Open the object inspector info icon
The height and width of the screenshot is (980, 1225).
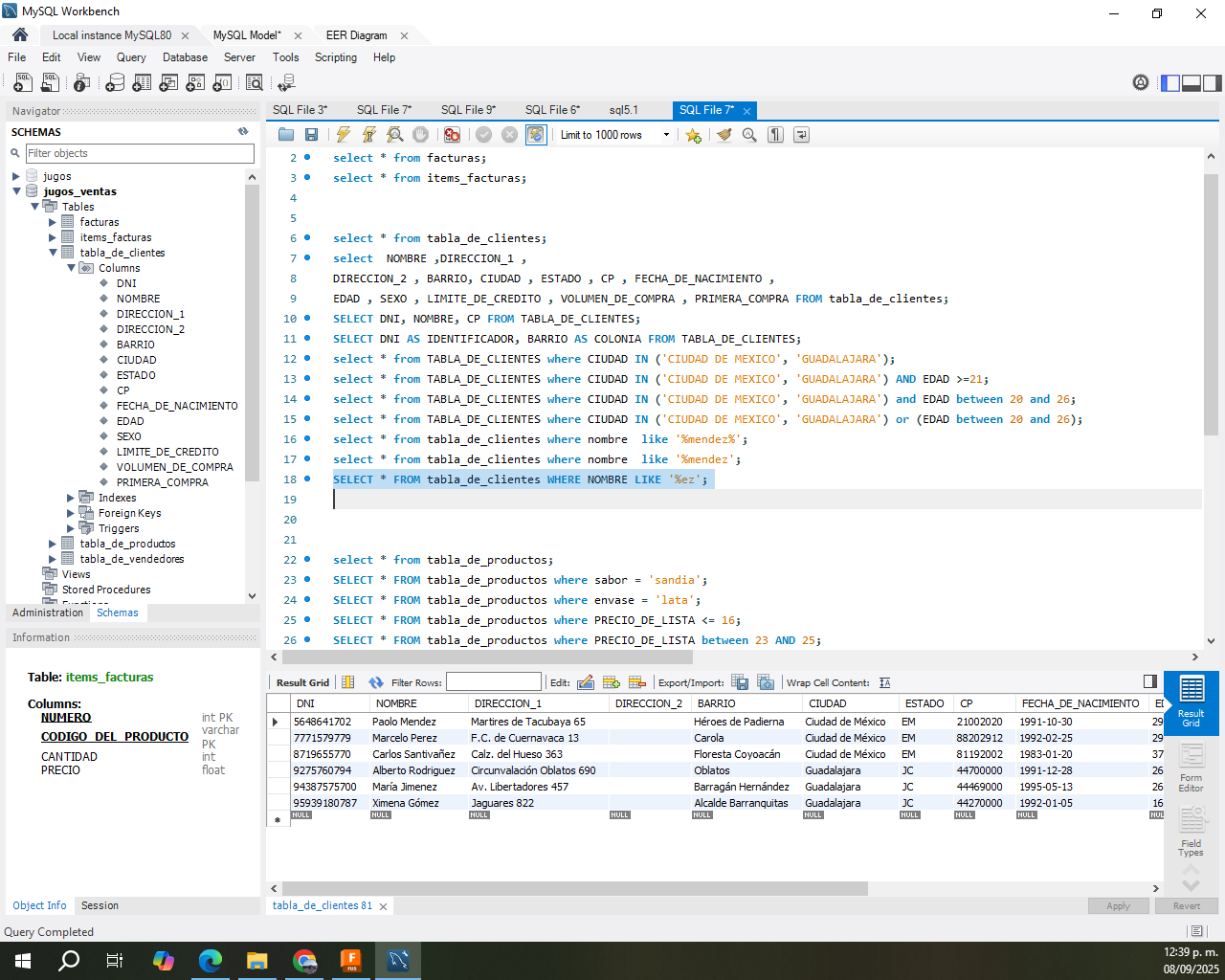point(82,83)
